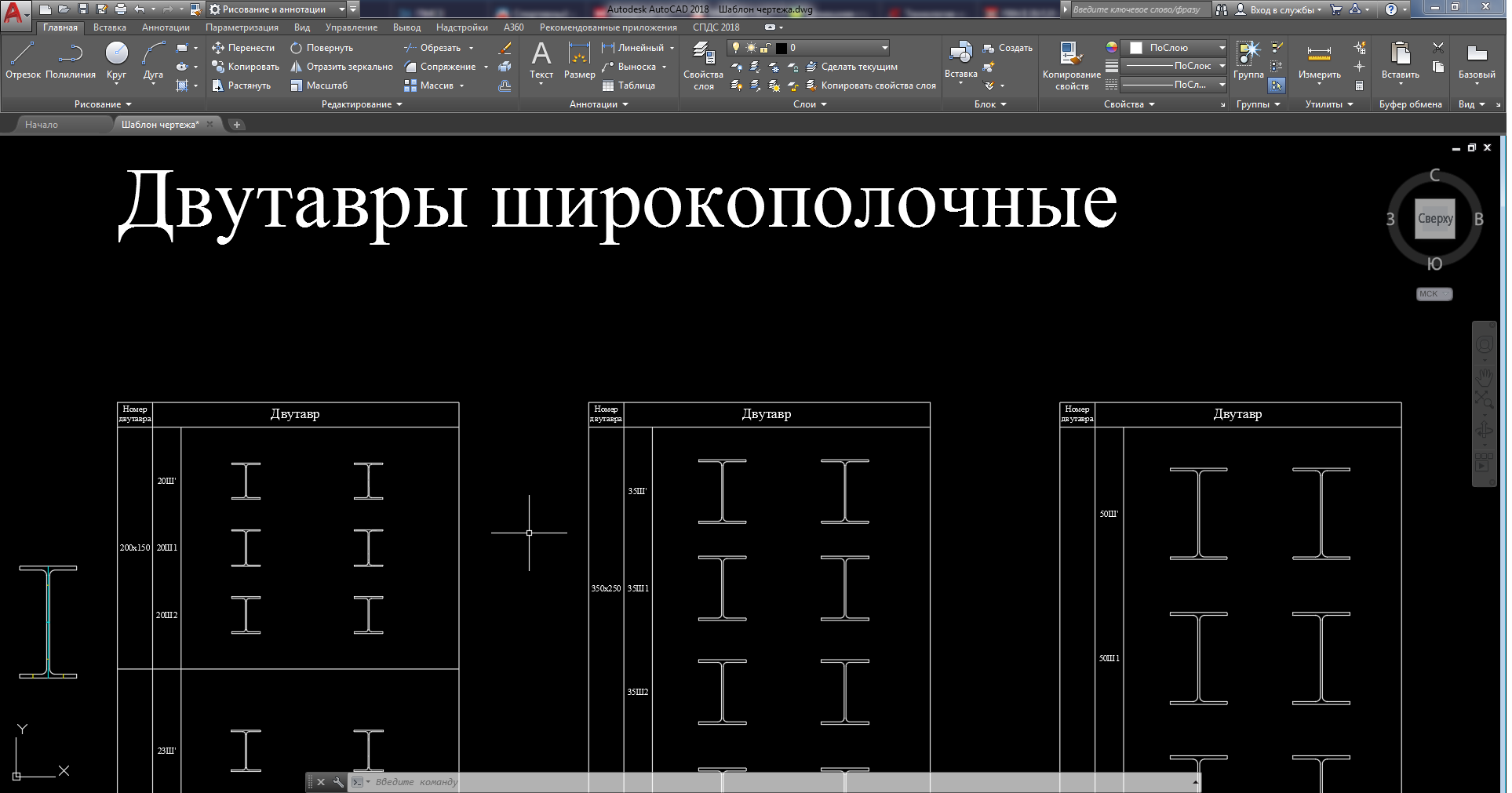Expand the Блок panel
The height and width of the screenshot is (793, 1512).
(x=990, y=104)
